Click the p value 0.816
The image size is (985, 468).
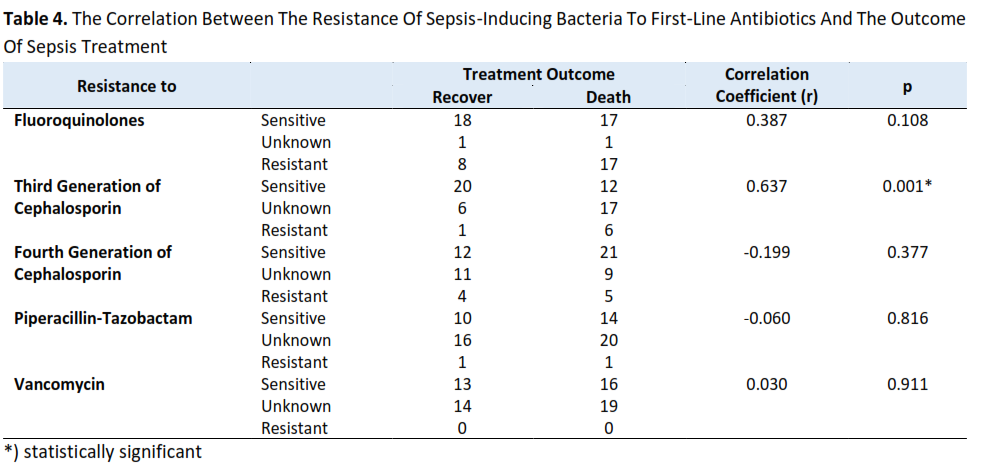tap(908, 318)
